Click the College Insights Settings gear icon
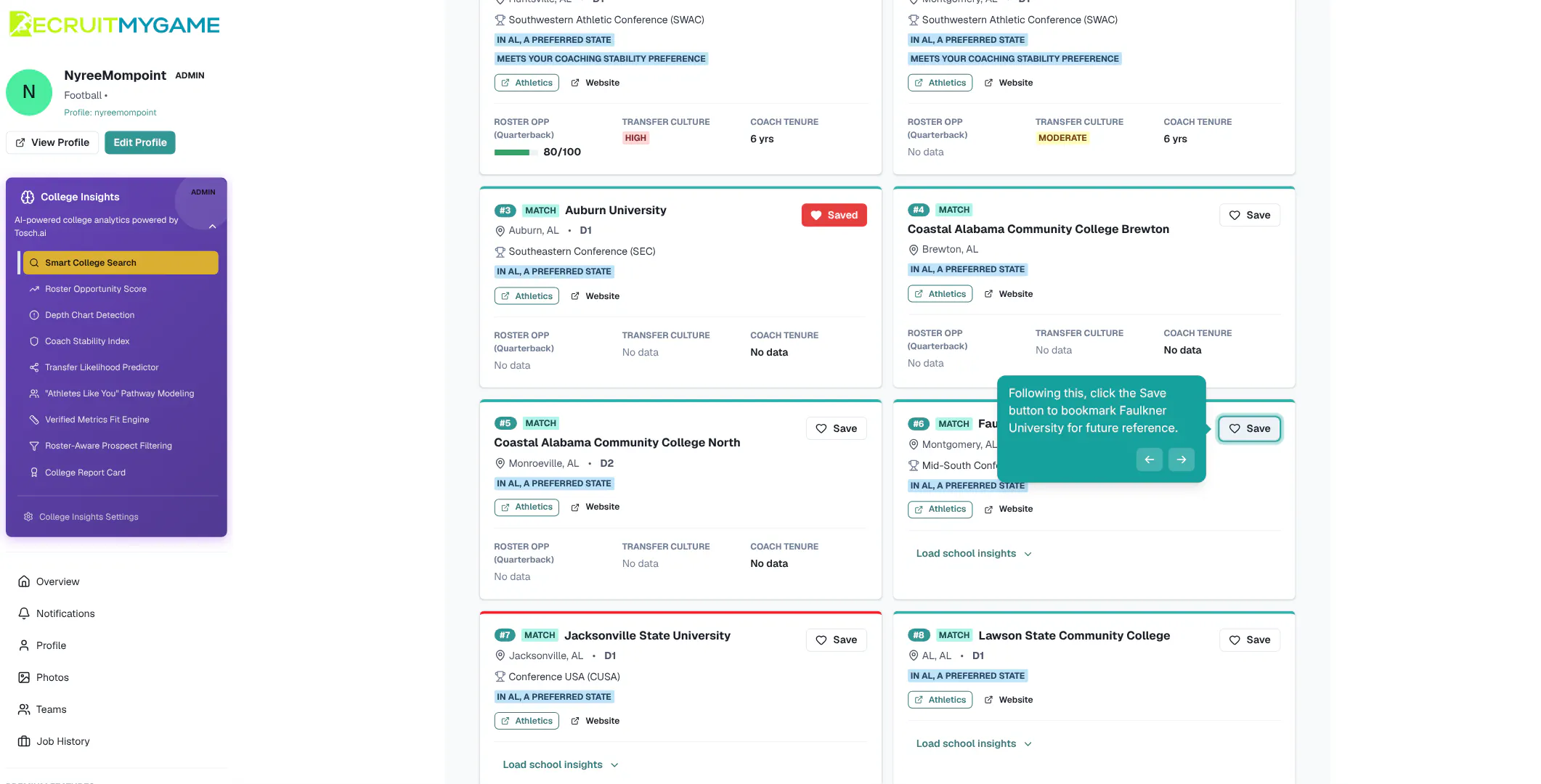The height and width of the screenshot is (784, 1541). click(x=28, y=517)
